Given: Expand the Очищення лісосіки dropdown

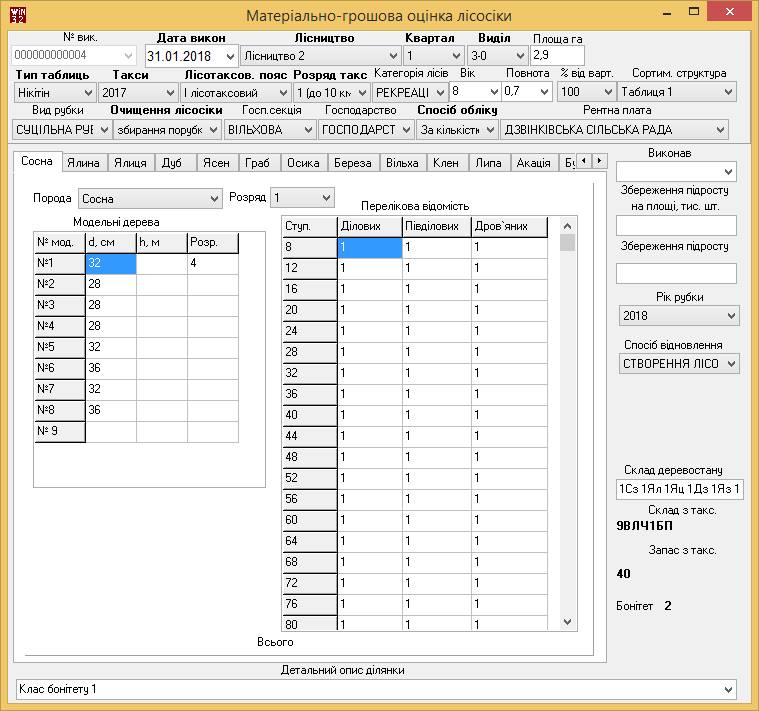Looking at the screenshot, I should (x=213, y=130).
